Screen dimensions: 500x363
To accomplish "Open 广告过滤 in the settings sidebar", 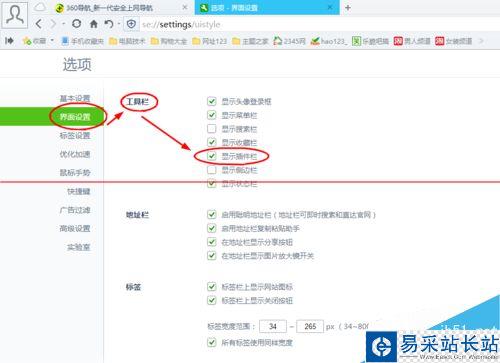I will pos(75,210).
